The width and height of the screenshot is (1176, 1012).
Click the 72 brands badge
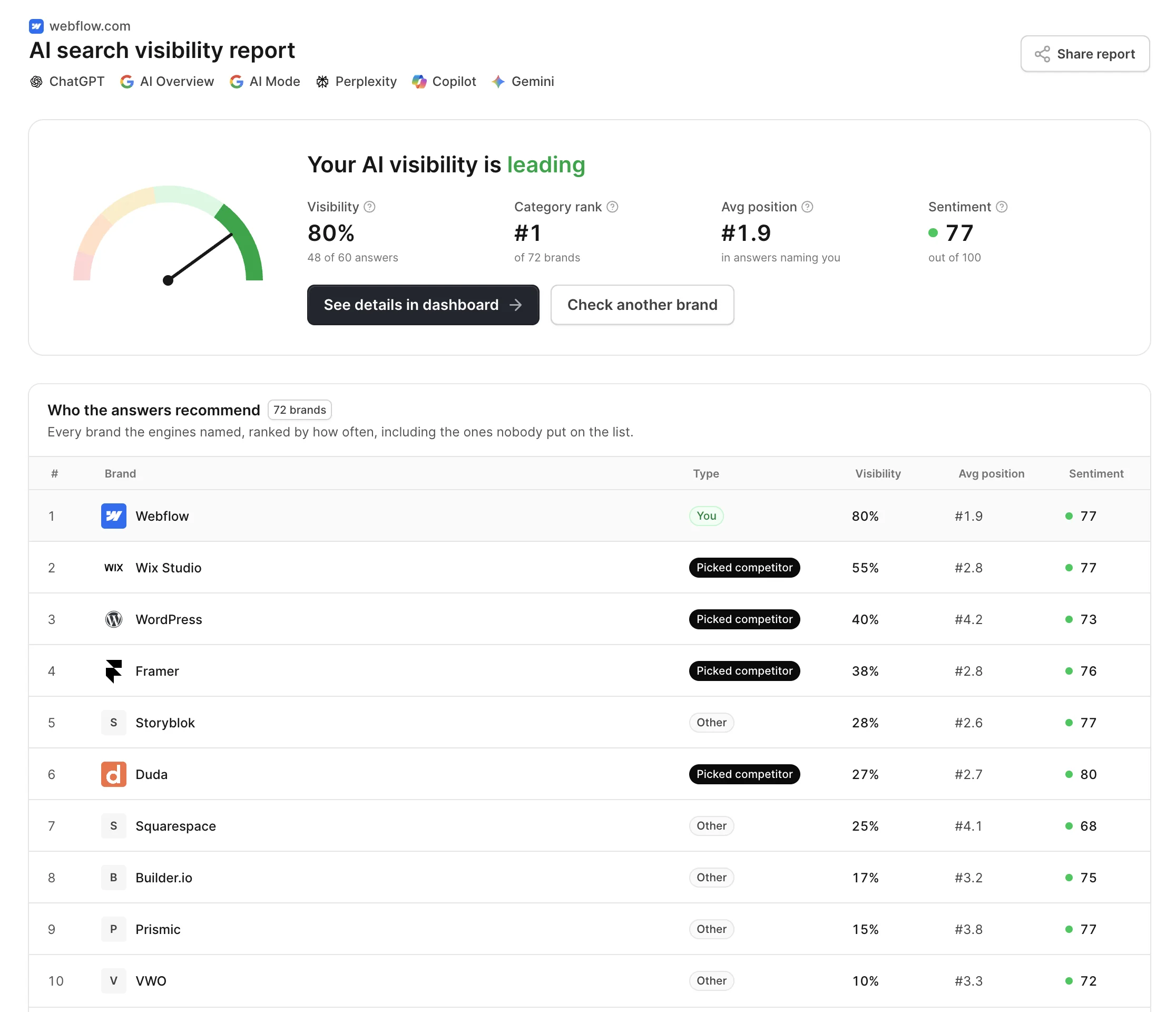300,410
